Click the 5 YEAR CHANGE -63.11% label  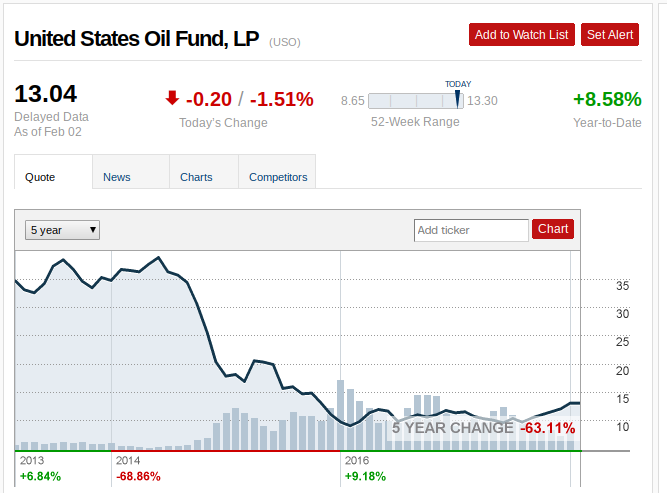[483, 428]
